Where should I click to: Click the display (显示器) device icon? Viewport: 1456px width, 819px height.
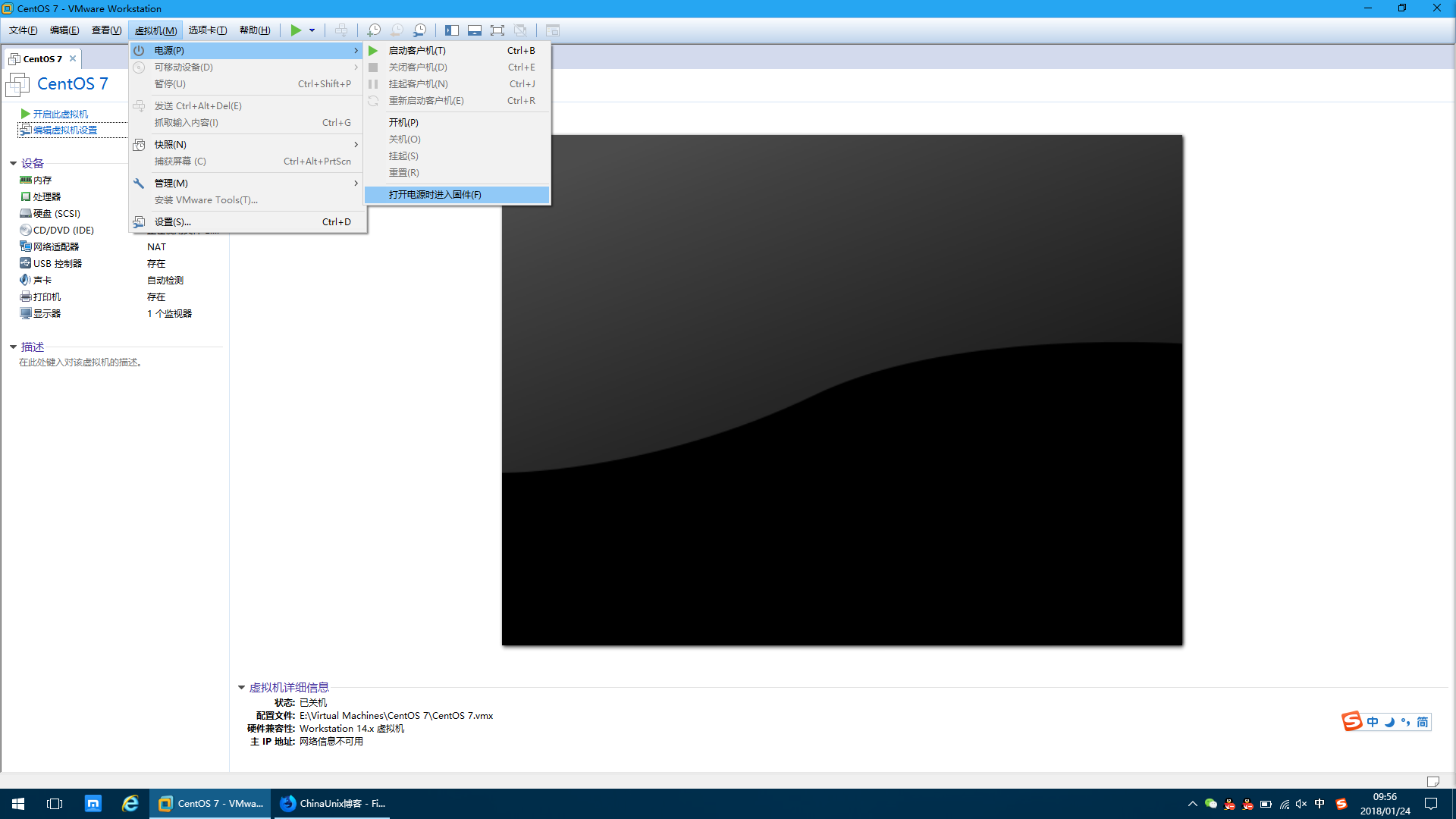tap(26, 313)
